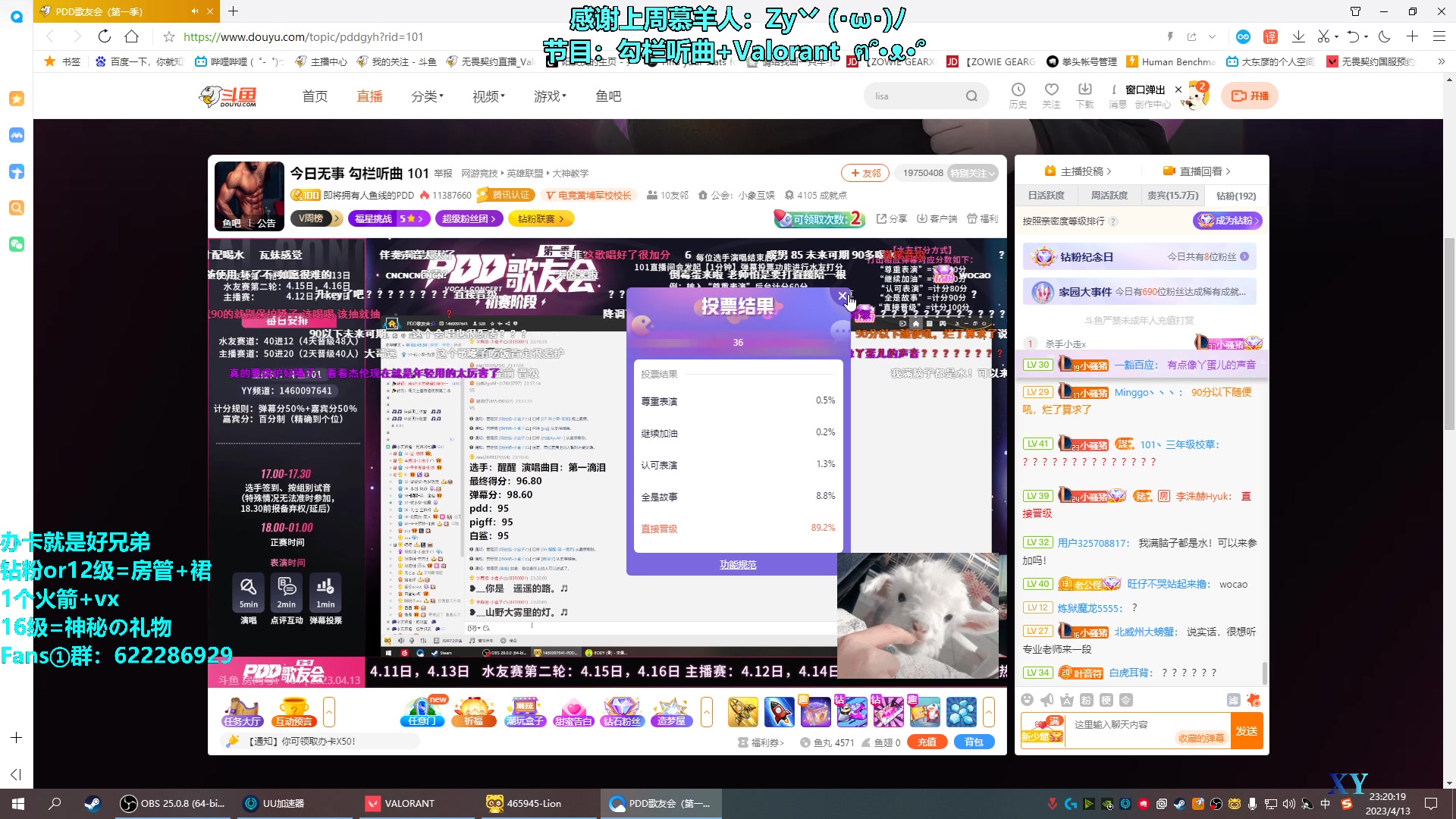Screen dimensions: 1456x819
Task: Expand the gift list arrow
Action: pyautogui.click(x=989, y=712)
